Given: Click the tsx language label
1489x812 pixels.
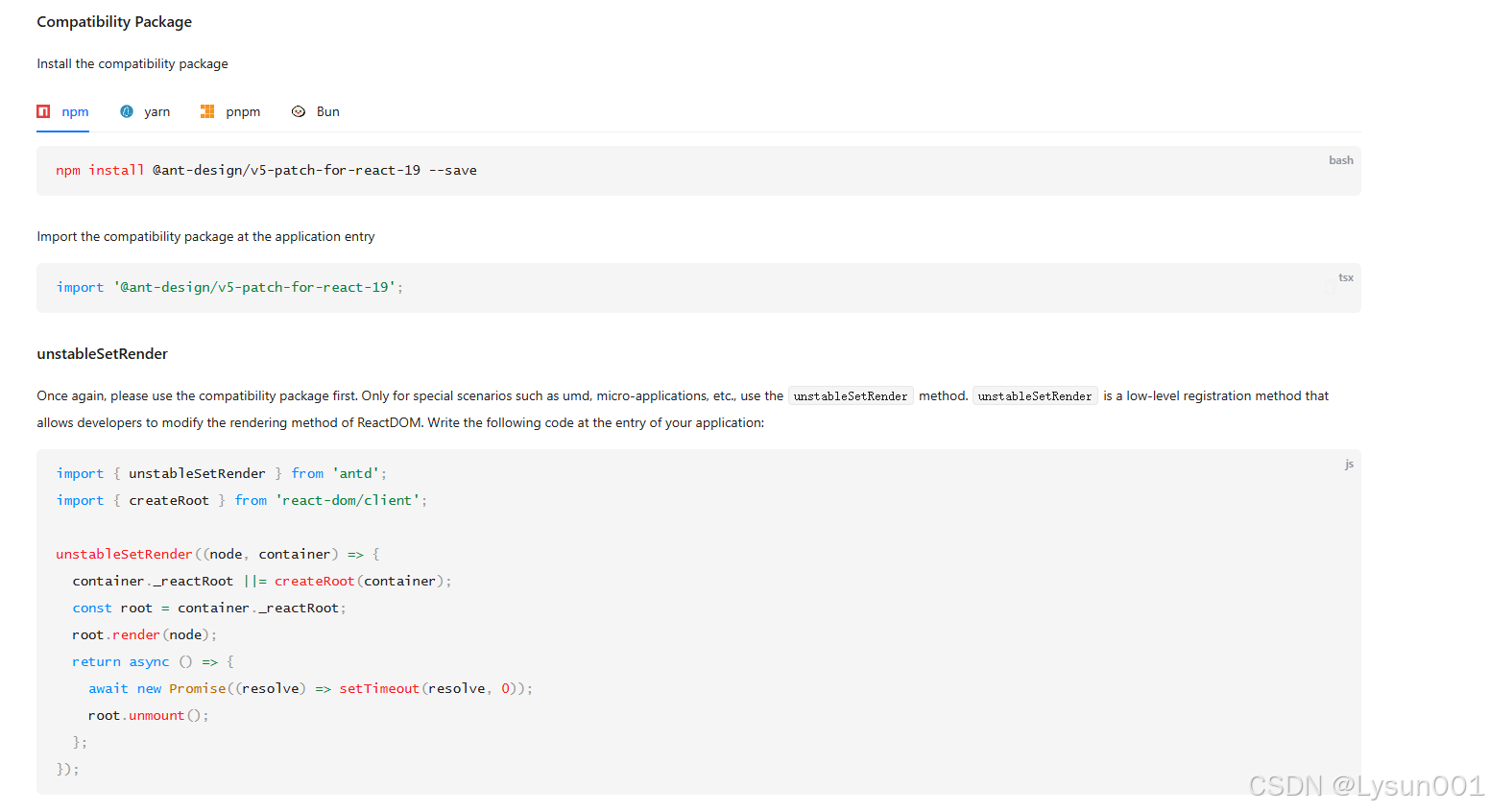Looking at the screenshot, I should coord(1345,276).
